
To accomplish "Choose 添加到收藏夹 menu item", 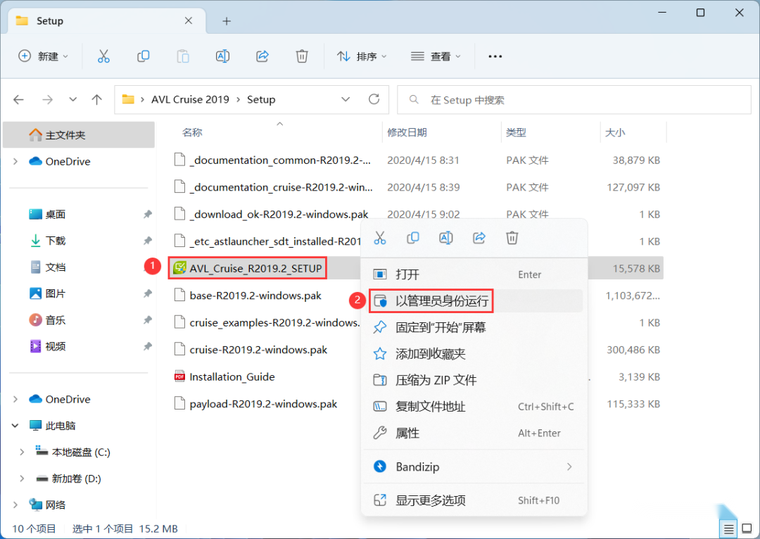I will point(474,354).
